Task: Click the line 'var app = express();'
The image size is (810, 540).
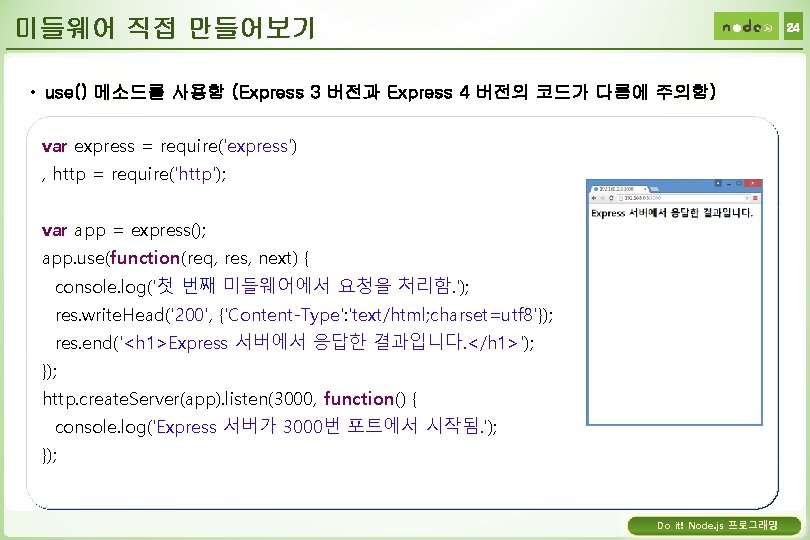Action: click(124, 230)
